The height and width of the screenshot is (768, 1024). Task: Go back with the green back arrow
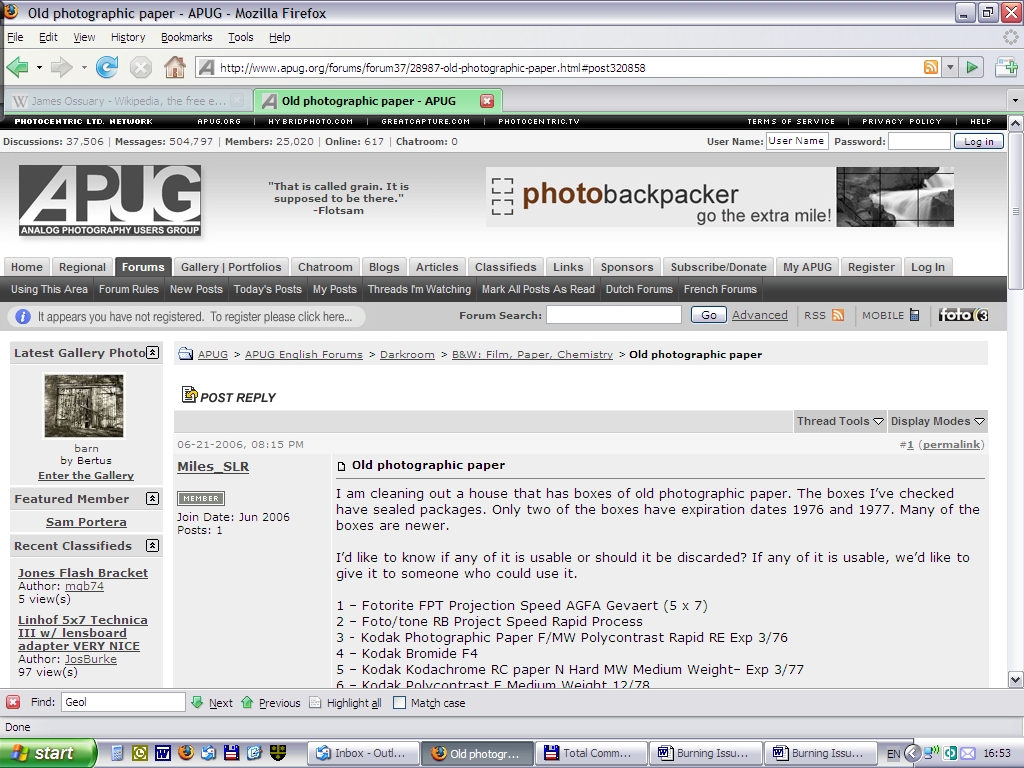point(17,67)
